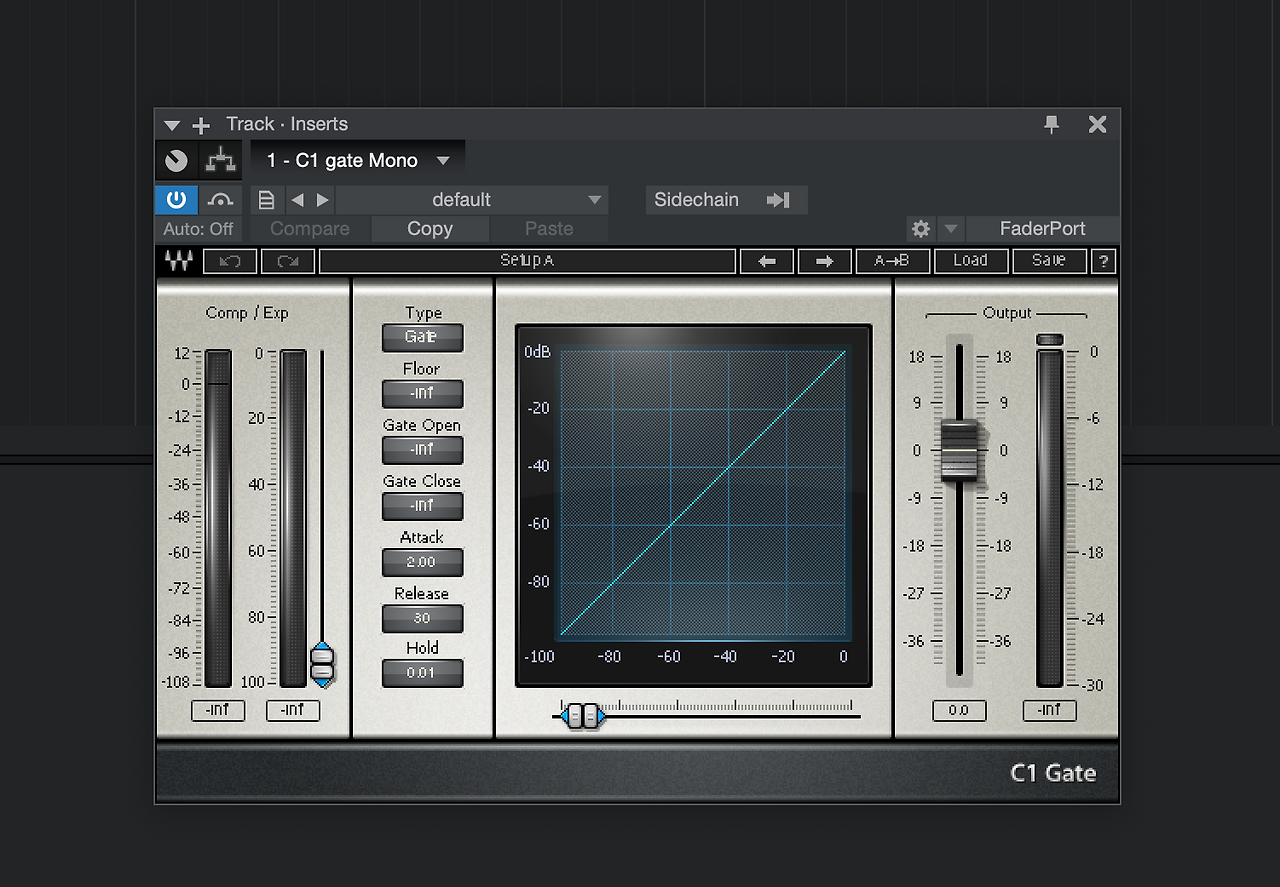
Task: Open the C1 gate Mono plugin selector dropdown
Action: 357,160
